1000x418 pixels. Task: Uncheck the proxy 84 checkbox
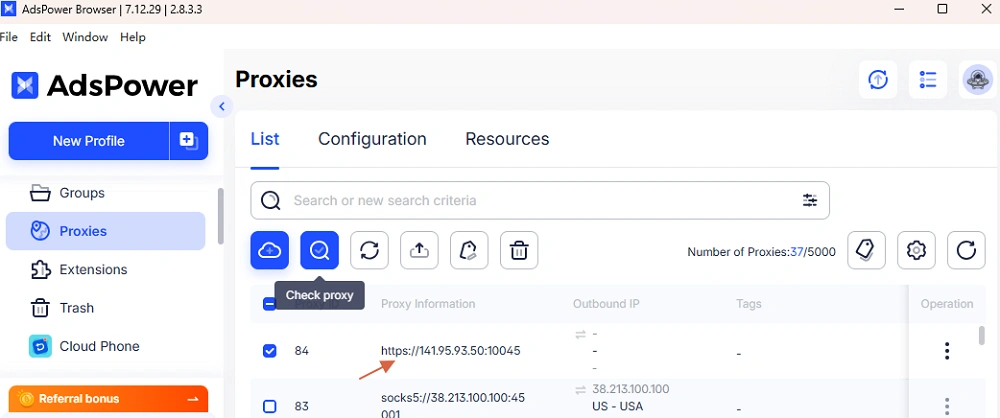pyautogui.click(x=270, y=351)
